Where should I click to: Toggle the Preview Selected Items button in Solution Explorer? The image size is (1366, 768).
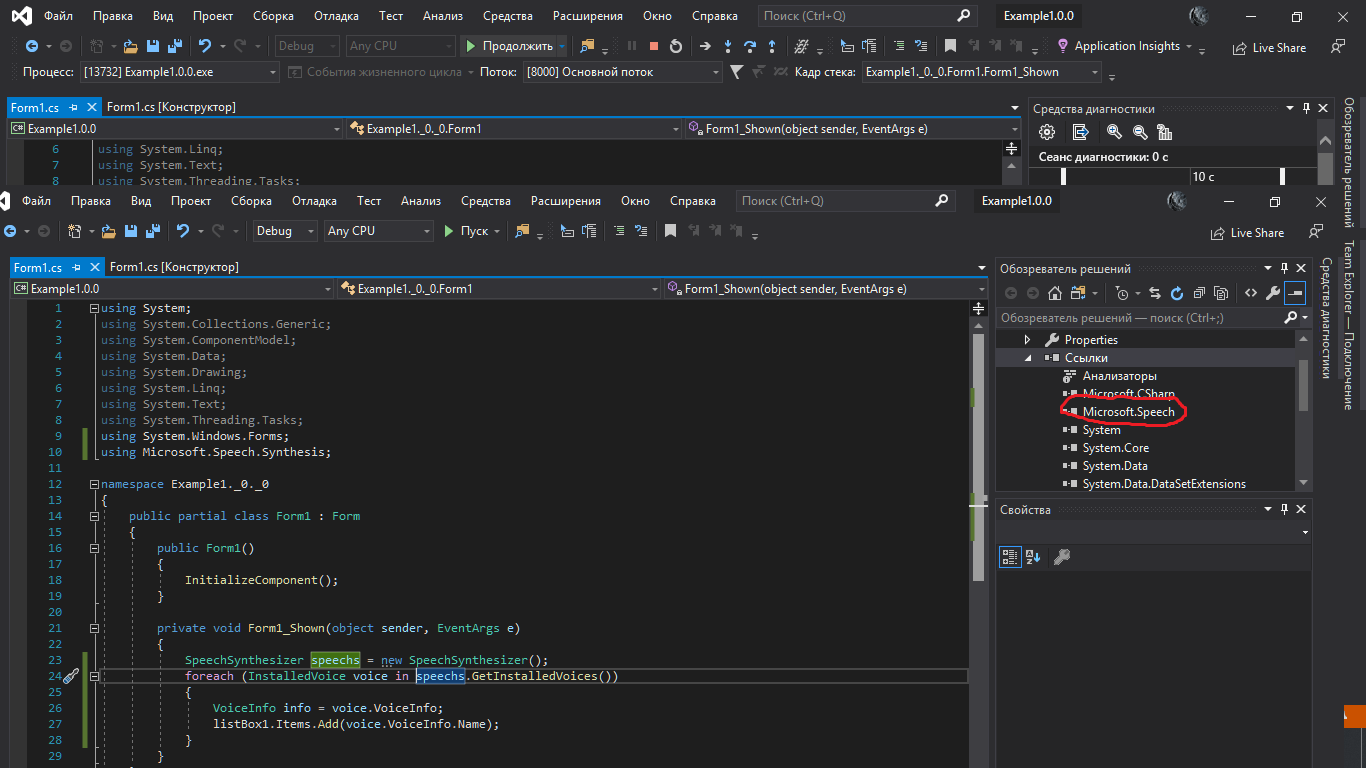[1295, 293]
